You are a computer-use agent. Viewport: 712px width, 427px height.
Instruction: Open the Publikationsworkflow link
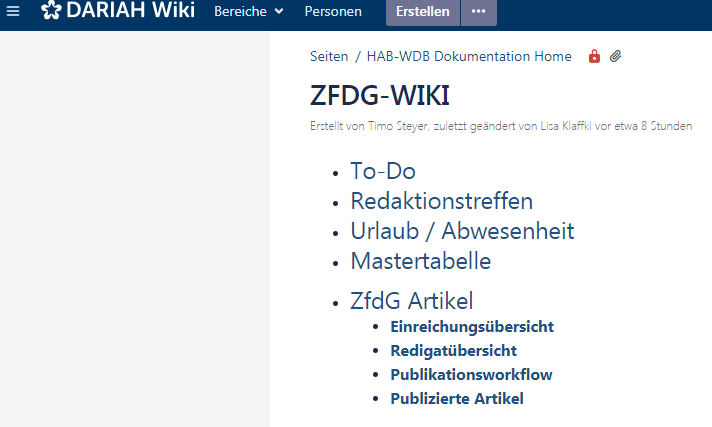tap(471, 374)
